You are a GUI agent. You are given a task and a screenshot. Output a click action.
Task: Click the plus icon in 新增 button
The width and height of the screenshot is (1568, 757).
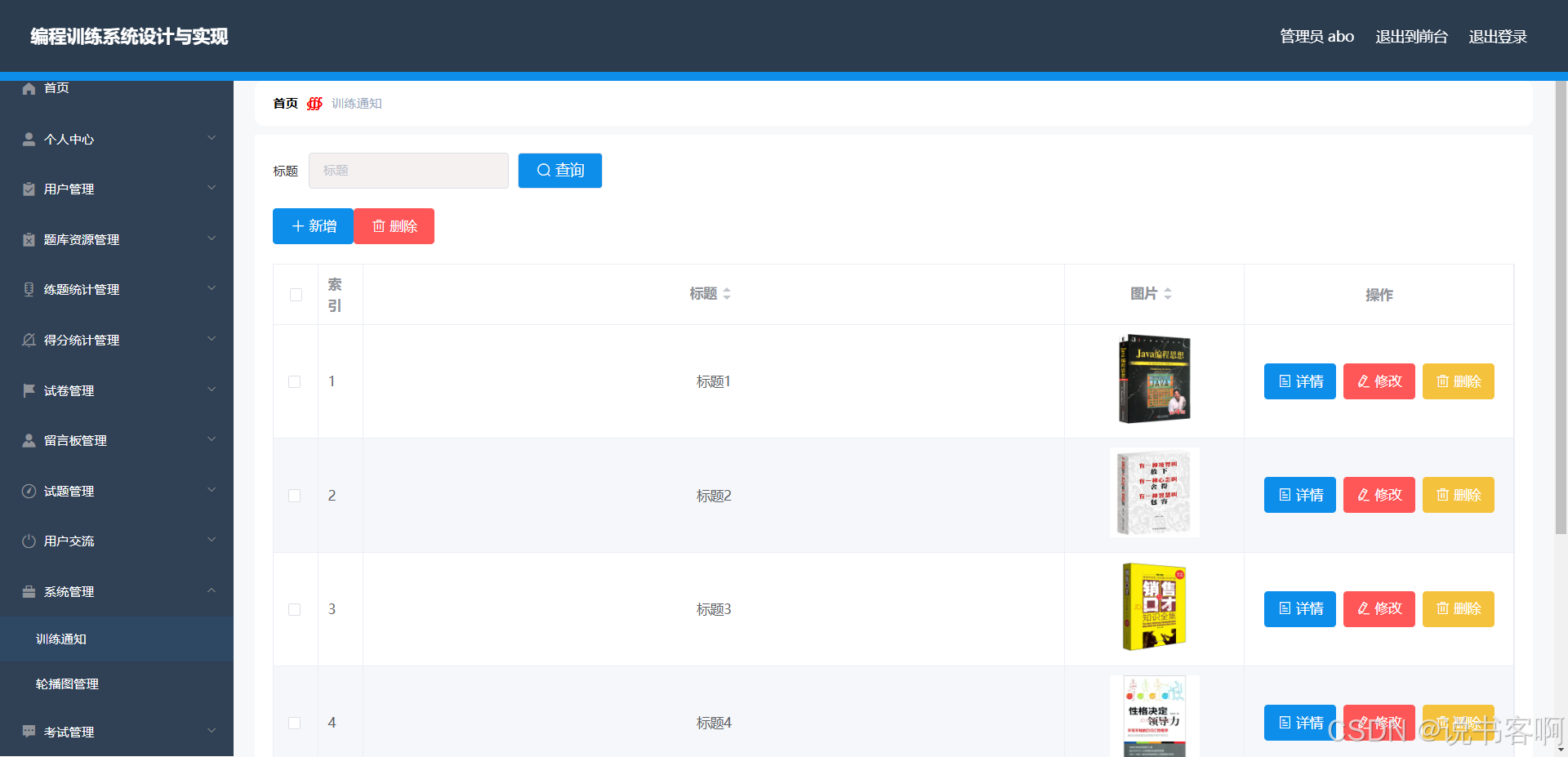[x=298, y=226]
